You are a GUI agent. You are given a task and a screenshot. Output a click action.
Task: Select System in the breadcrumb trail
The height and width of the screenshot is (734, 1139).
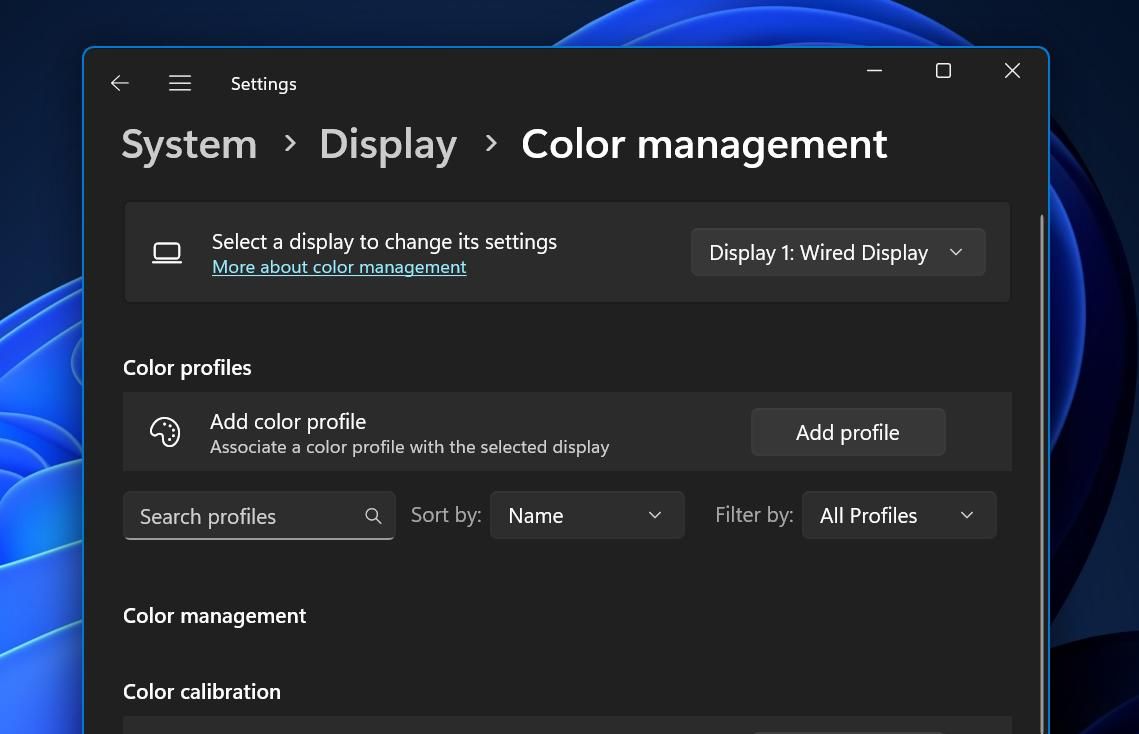[189, 144]
